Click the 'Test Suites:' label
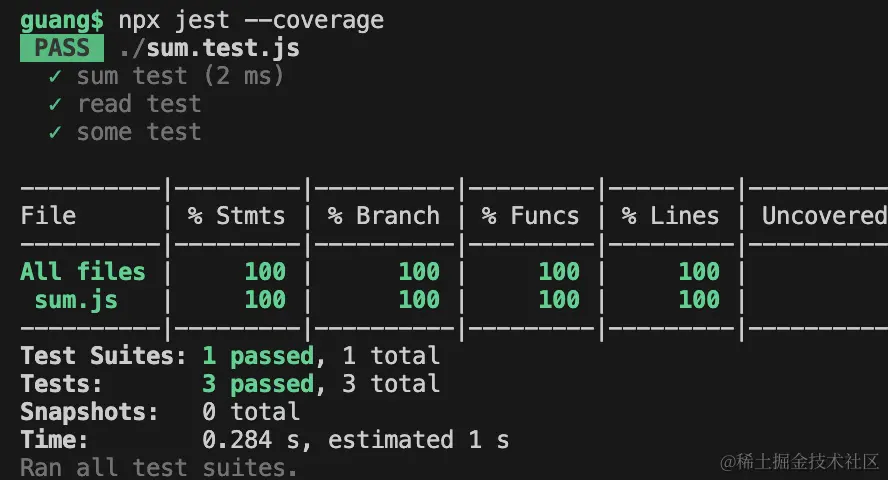Image resolution: width=888 pixels, height=480 pixels. coord(104,356)
